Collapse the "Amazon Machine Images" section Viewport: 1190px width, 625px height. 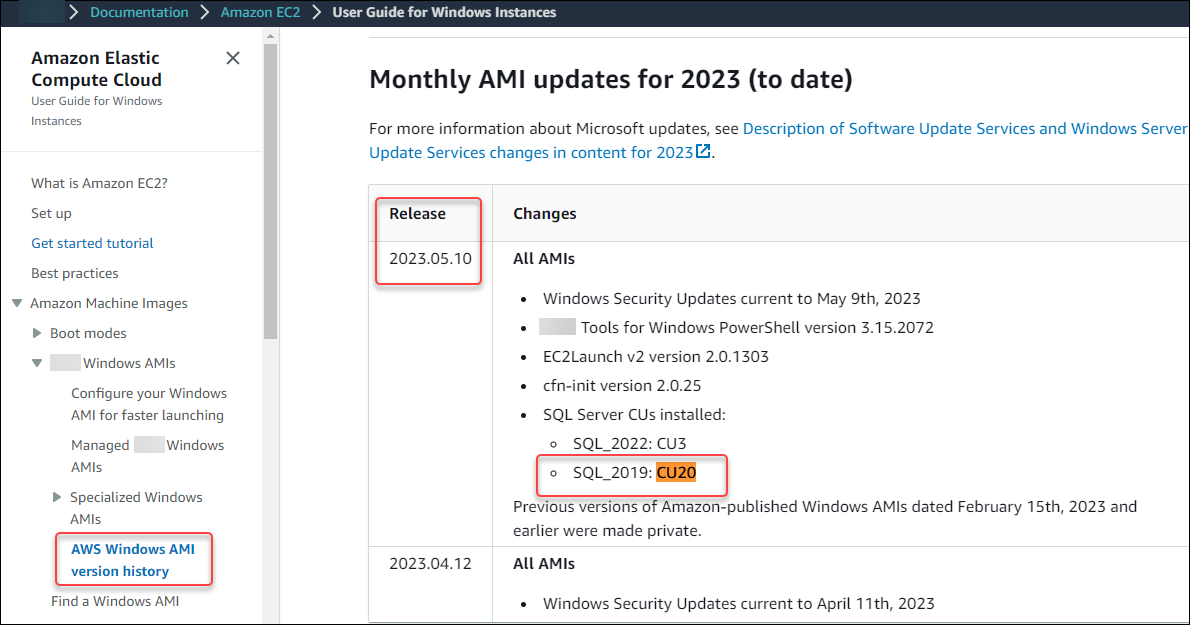pyautogui.click(x=15, y=303)
